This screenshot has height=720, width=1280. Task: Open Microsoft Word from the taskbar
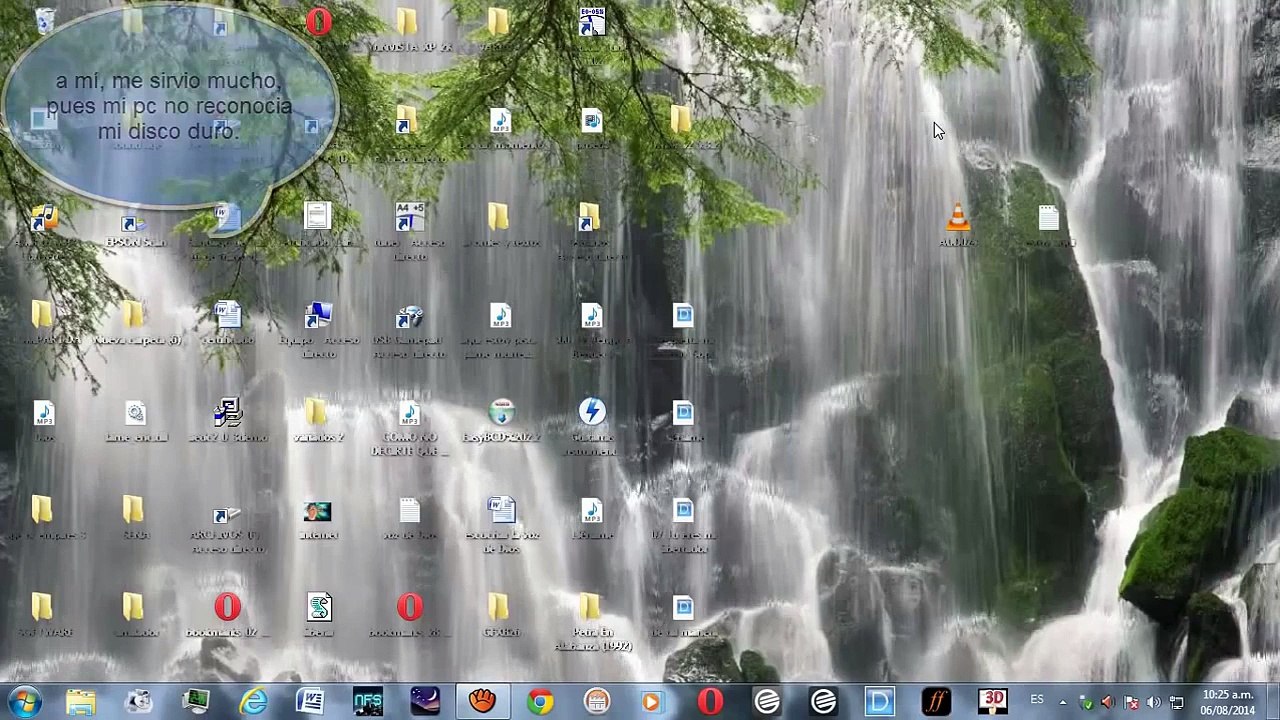coord(310,701)
